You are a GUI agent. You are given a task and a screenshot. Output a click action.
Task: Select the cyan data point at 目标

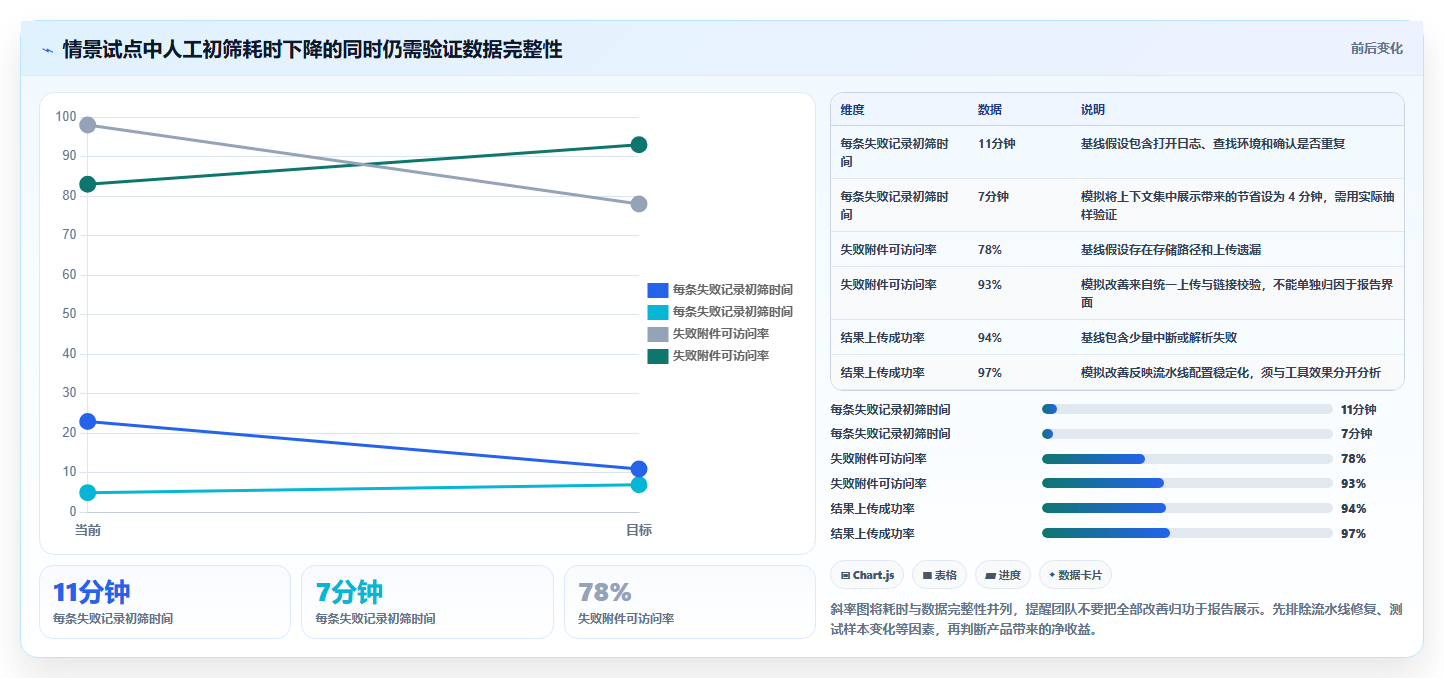point(639,485)
